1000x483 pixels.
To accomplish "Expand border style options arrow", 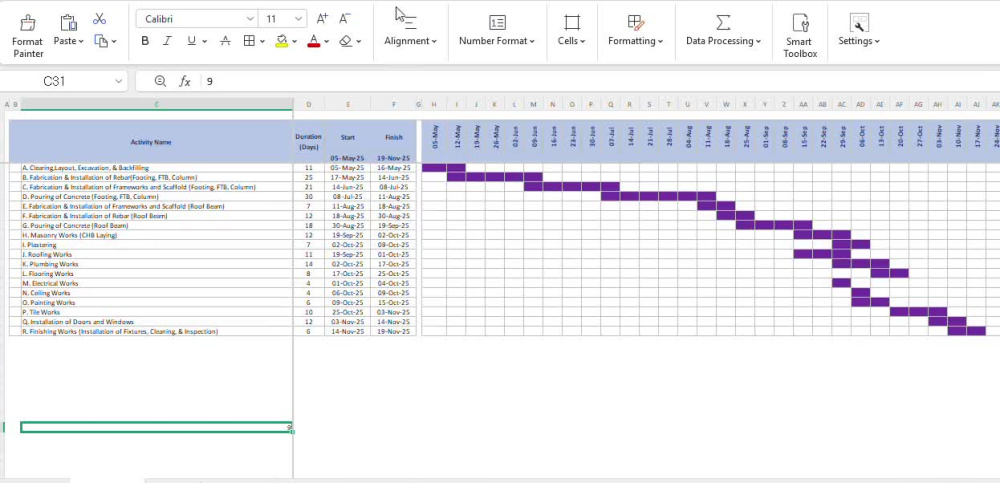I will point(263,41).
